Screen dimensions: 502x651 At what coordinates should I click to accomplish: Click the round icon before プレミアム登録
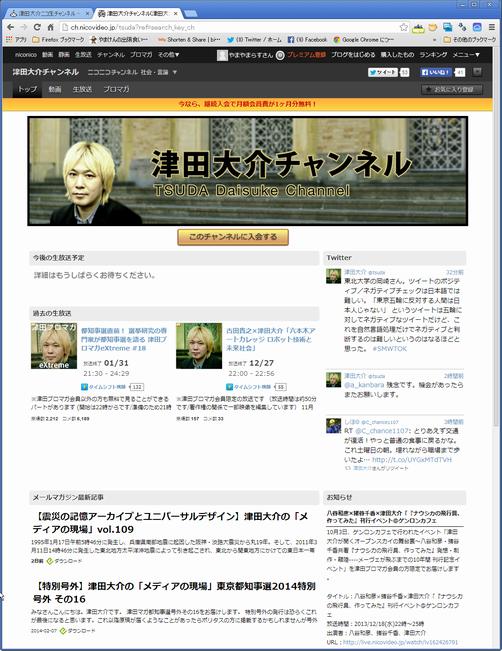tap(280, 55)
